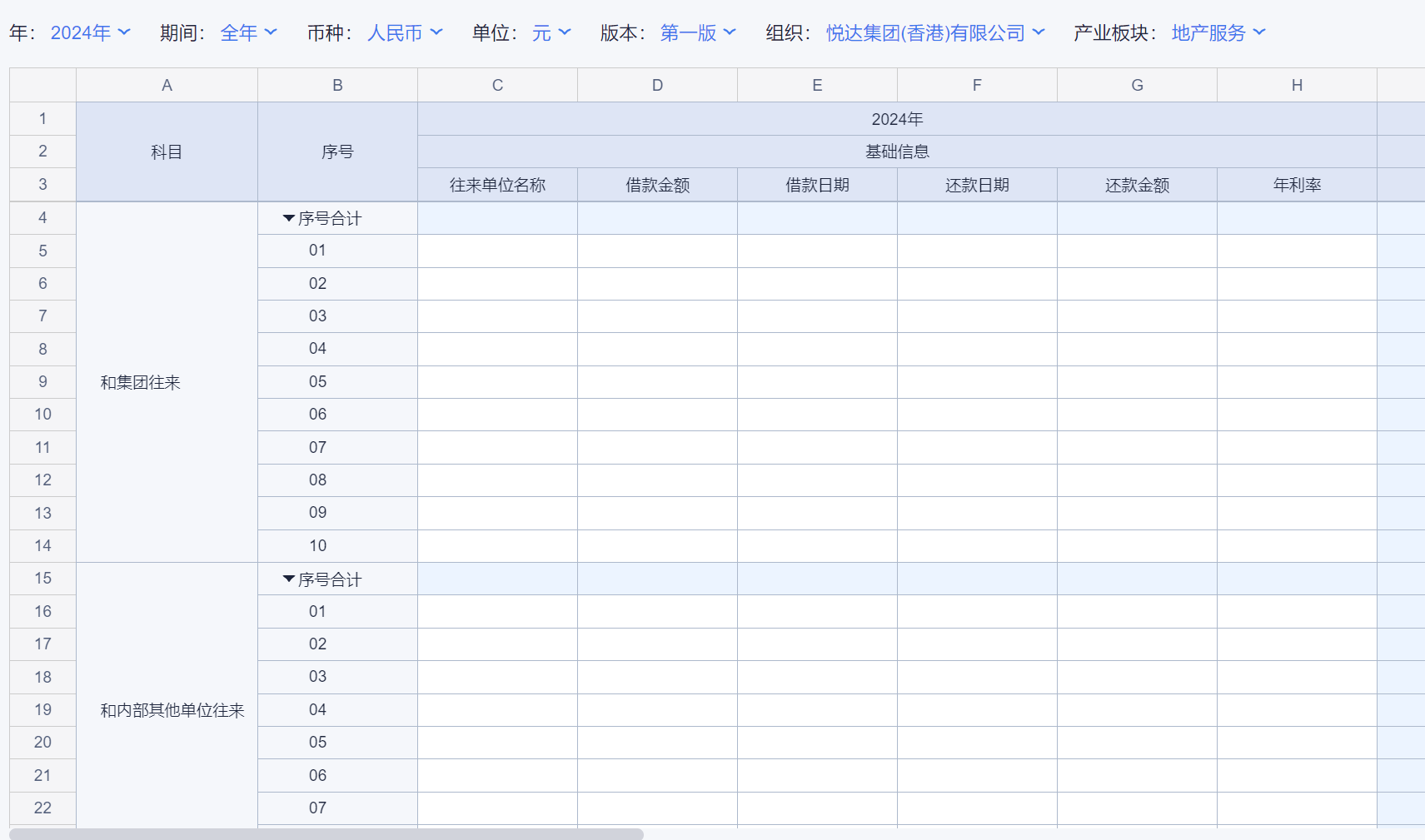Click column H header

click(1297, 85)
